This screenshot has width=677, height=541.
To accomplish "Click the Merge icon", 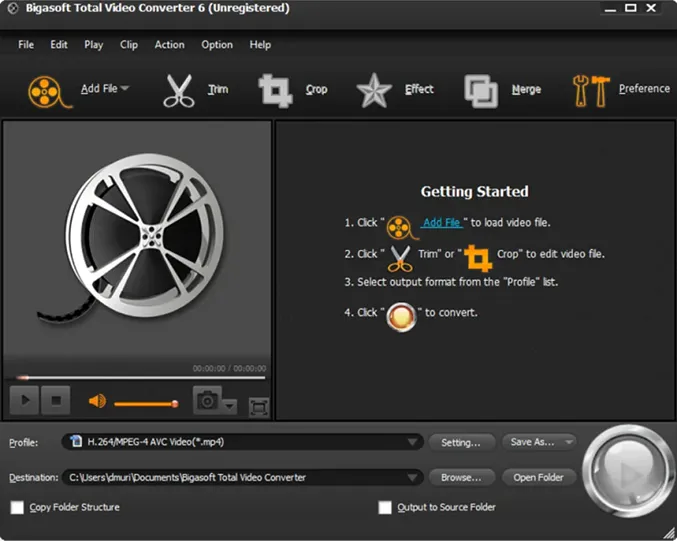I will tap(481, 91).
